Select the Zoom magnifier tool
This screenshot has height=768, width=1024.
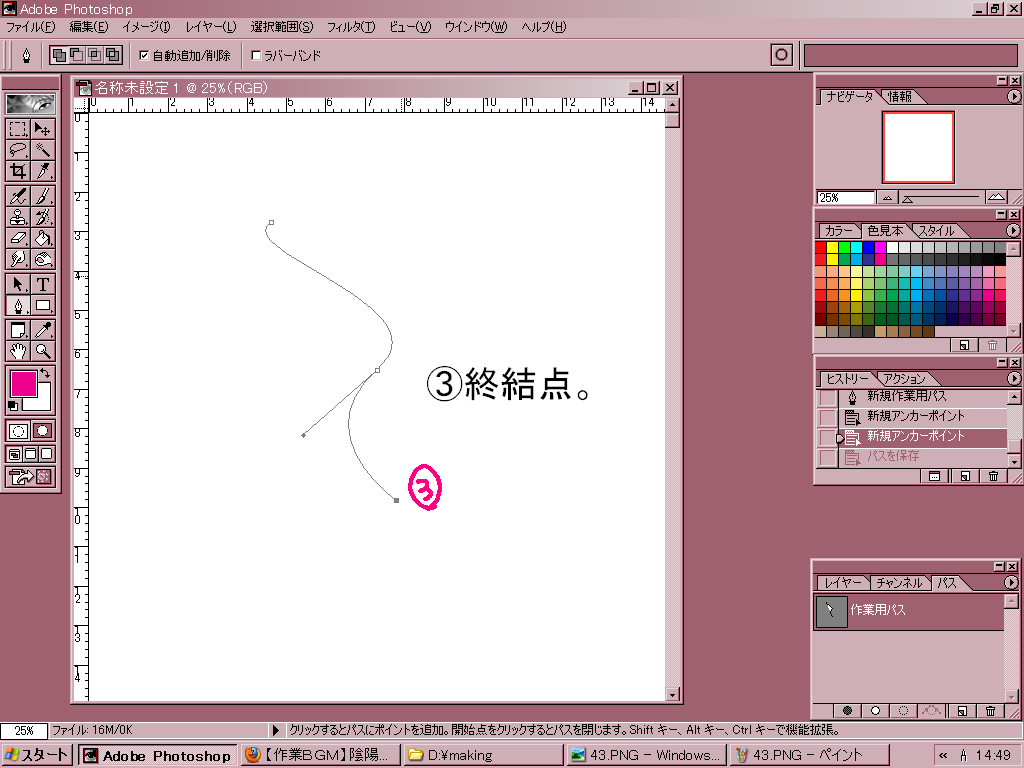click(43, 351)
